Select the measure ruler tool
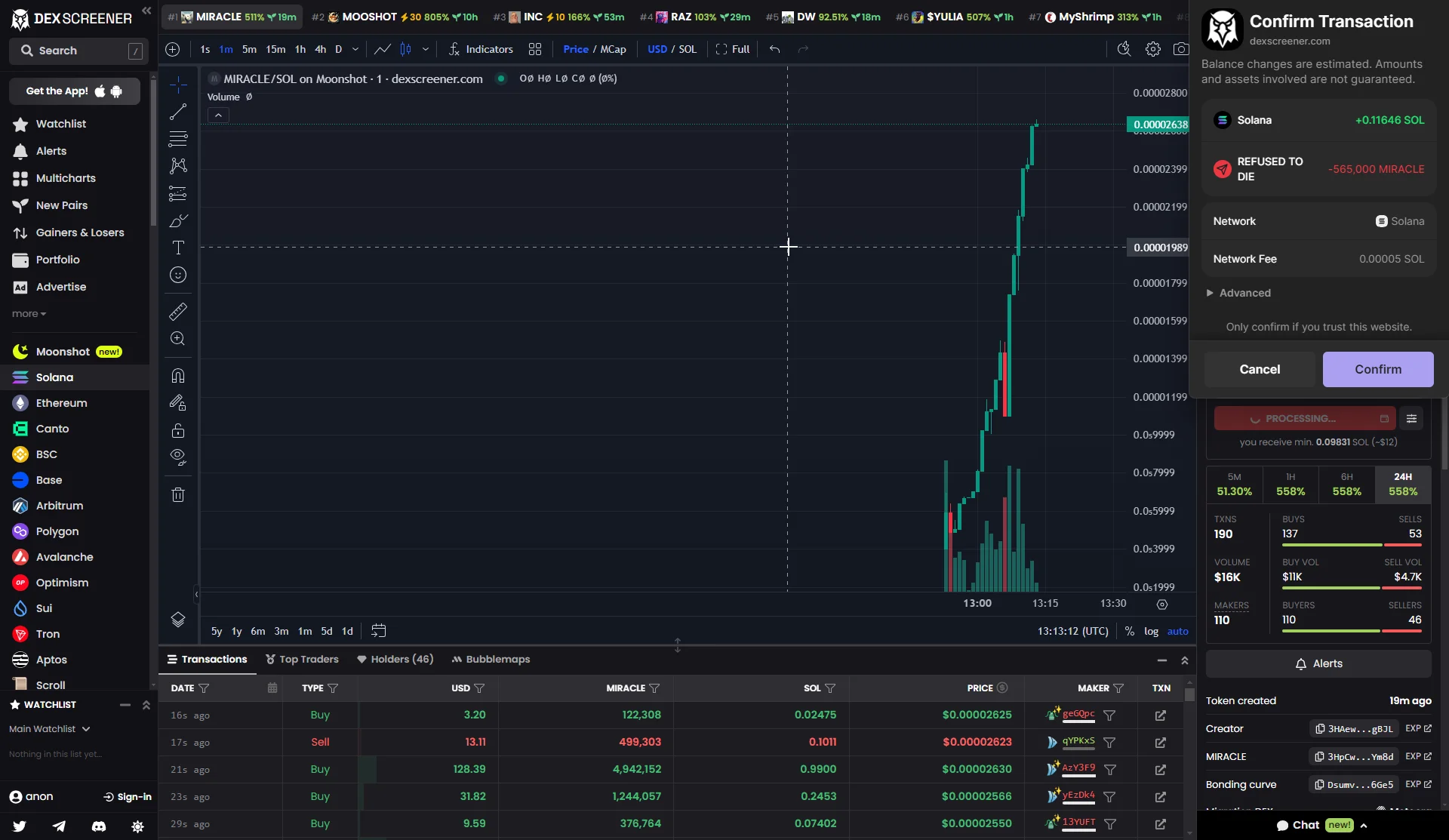 178,312
